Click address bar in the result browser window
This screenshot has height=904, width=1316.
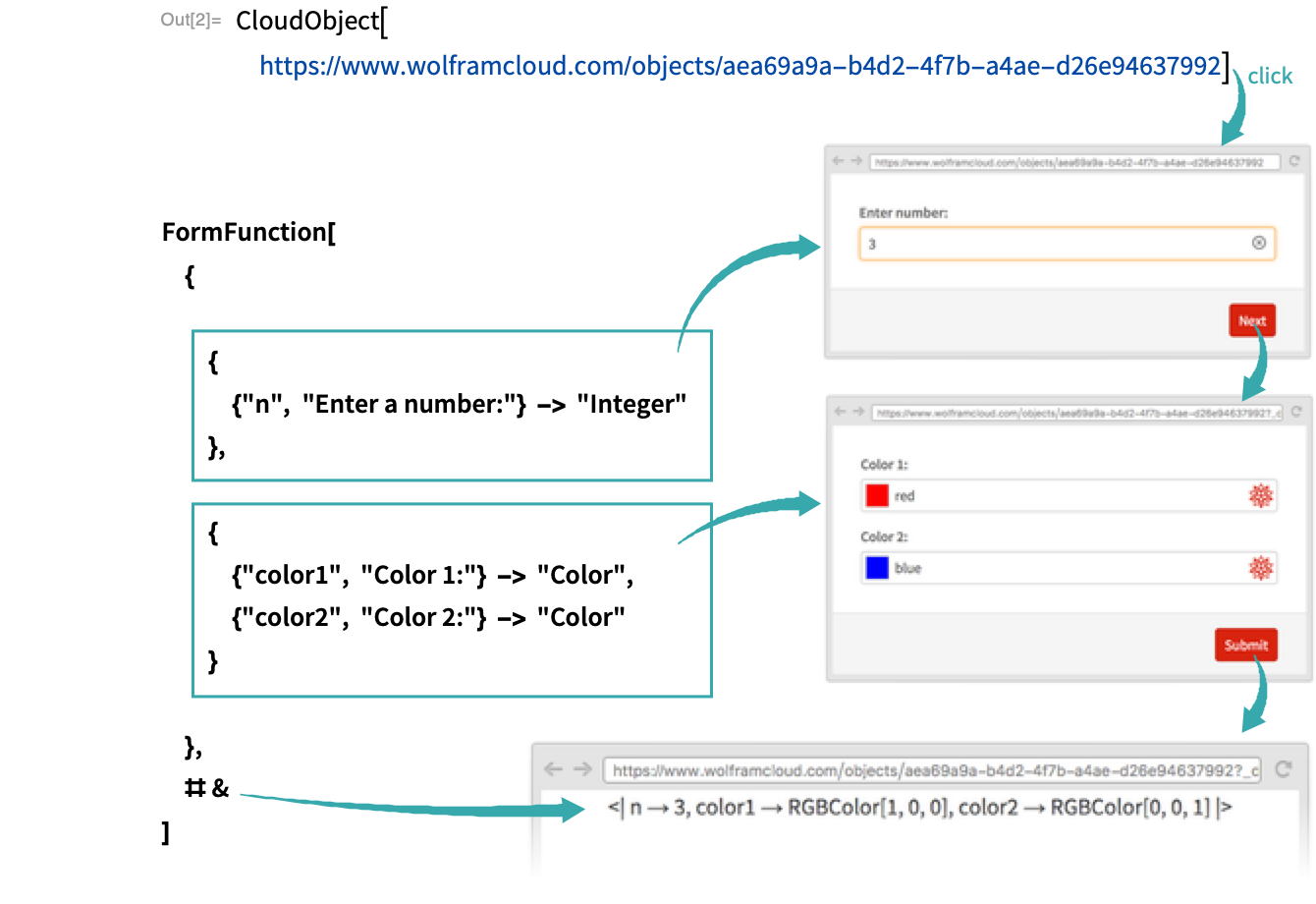(x=931, y=770)
